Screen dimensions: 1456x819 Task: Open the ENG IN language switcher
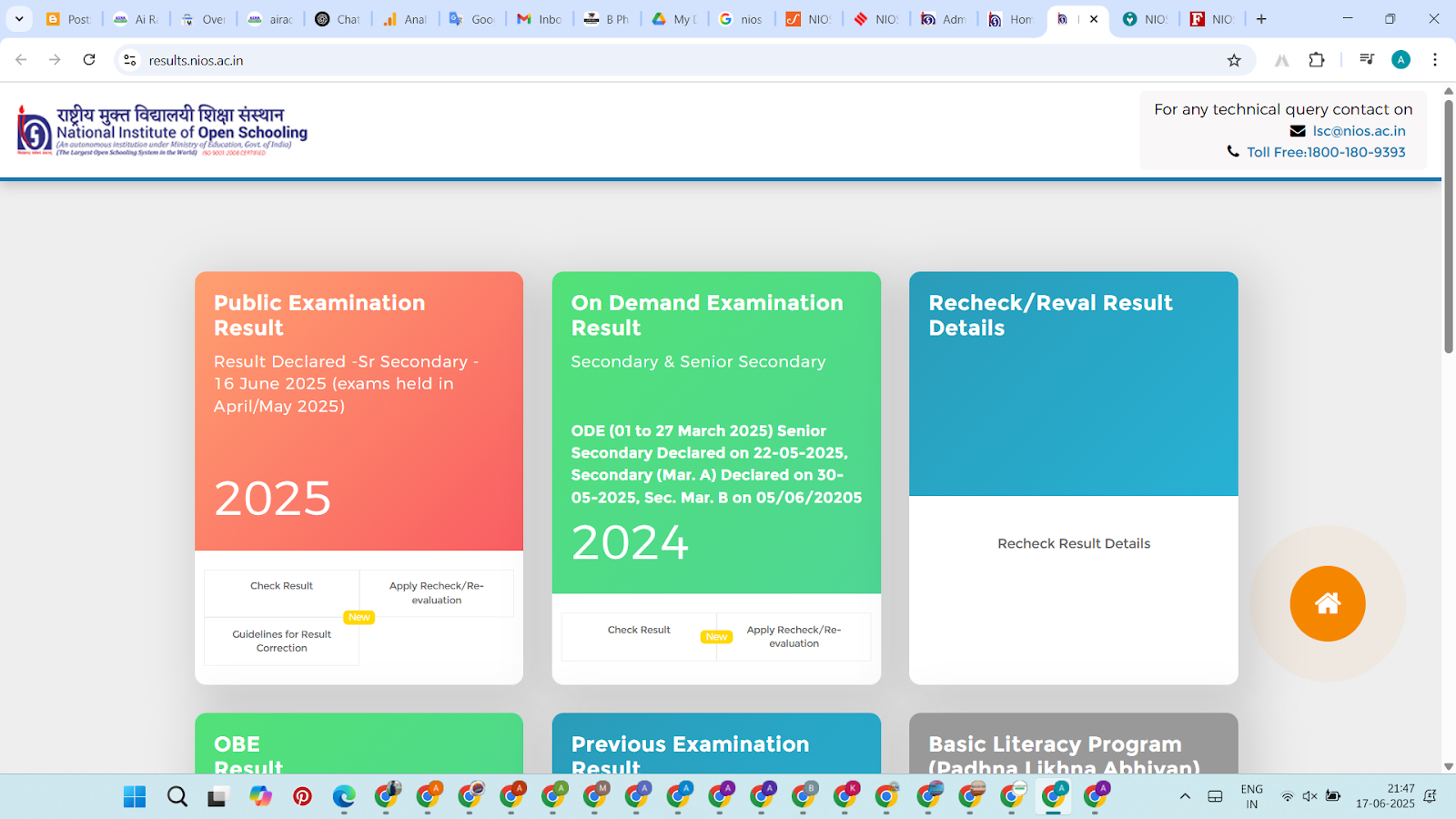[x=1251, y=797]
